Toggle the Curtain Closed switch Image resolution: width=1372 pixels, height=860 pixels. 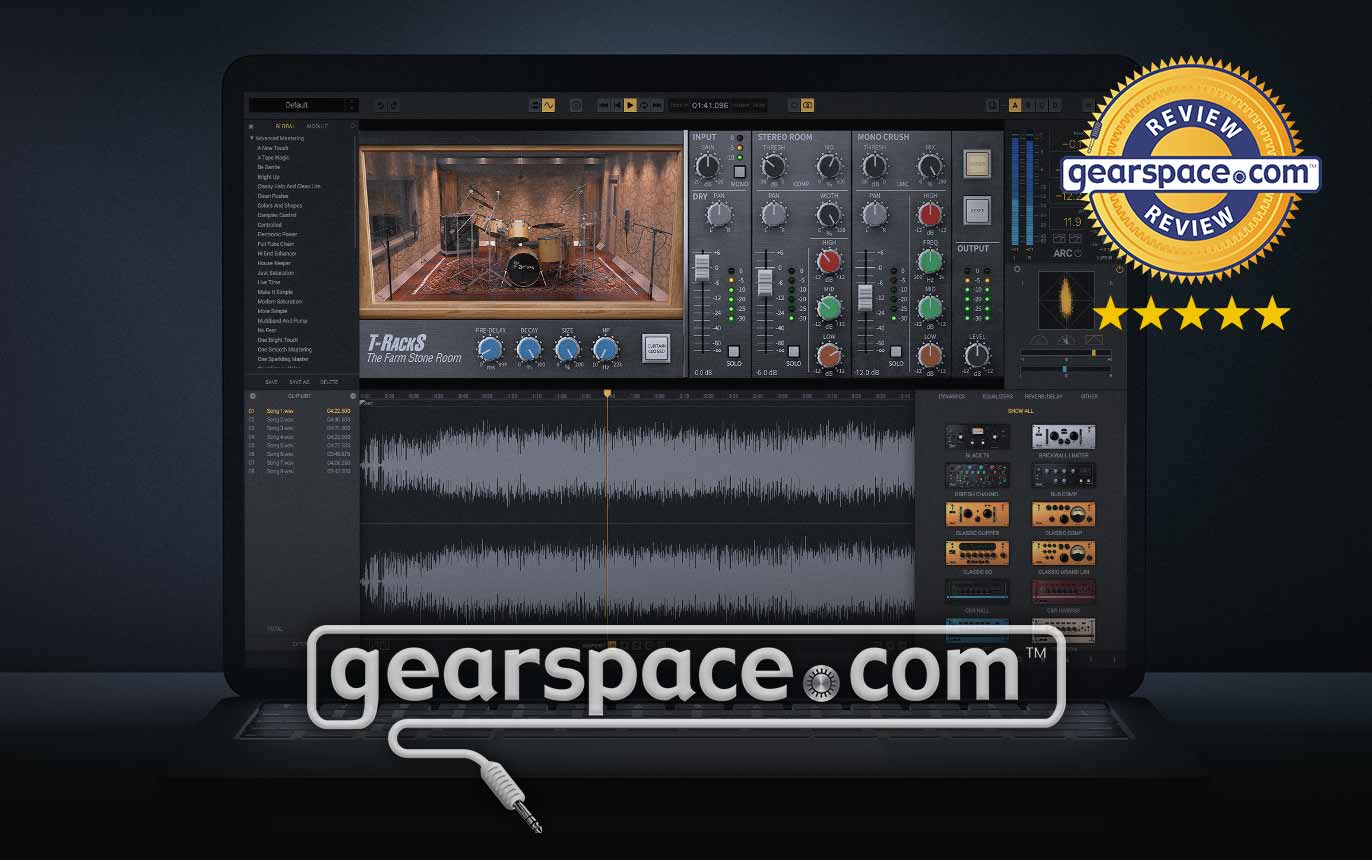tap(656, 347)
